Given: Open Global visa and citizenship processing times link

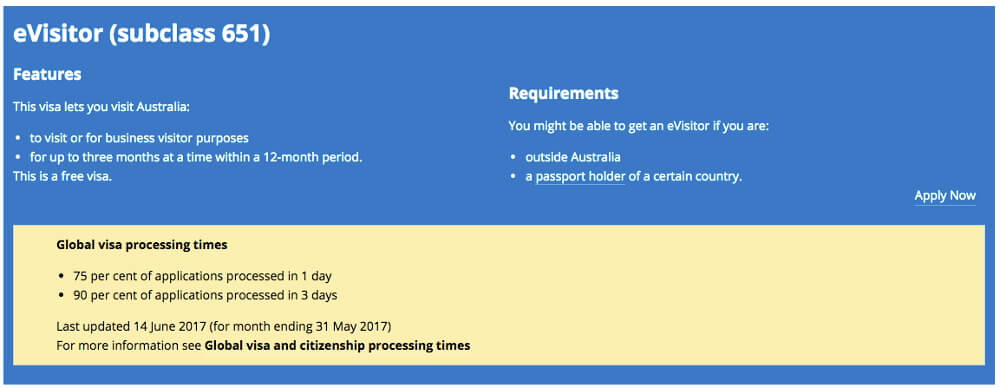Looking at the screenshot, I should click(x=337, y=346).
